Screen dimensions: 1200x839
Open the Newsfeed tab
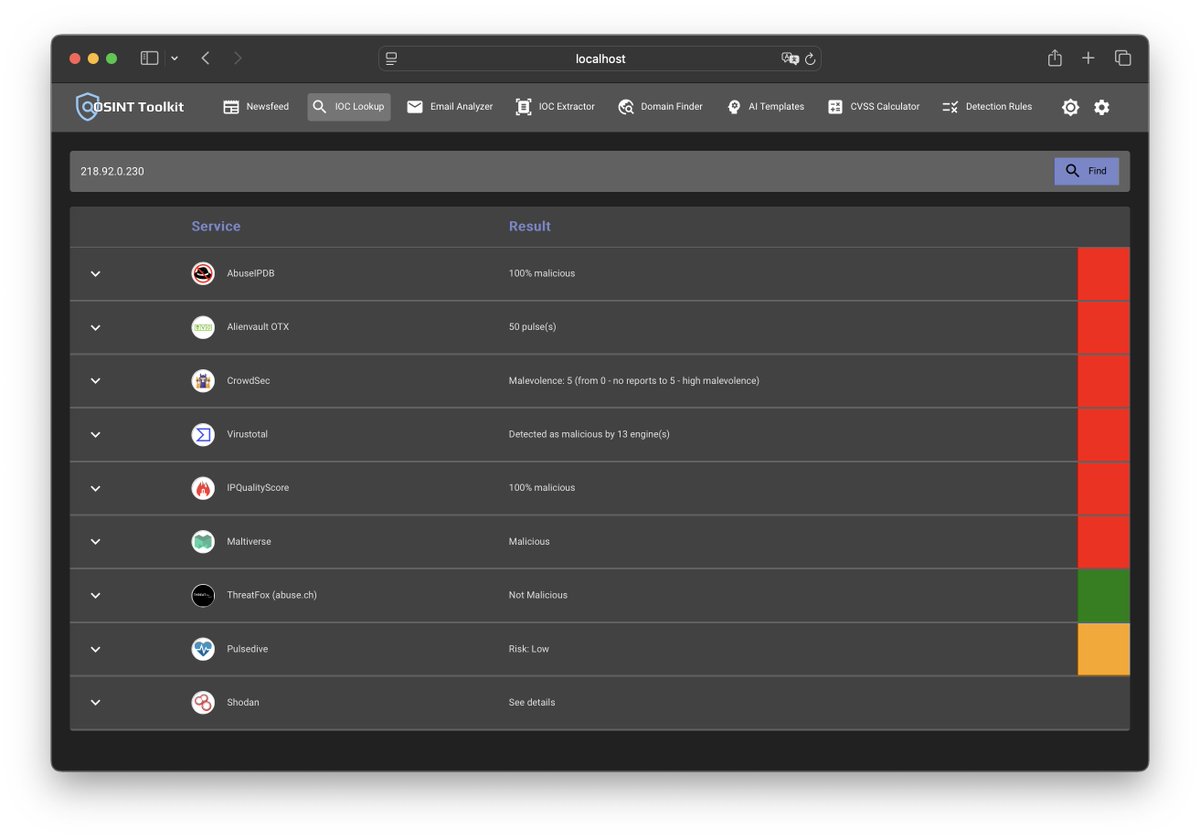pyautogui.click(x=256, y=106)
